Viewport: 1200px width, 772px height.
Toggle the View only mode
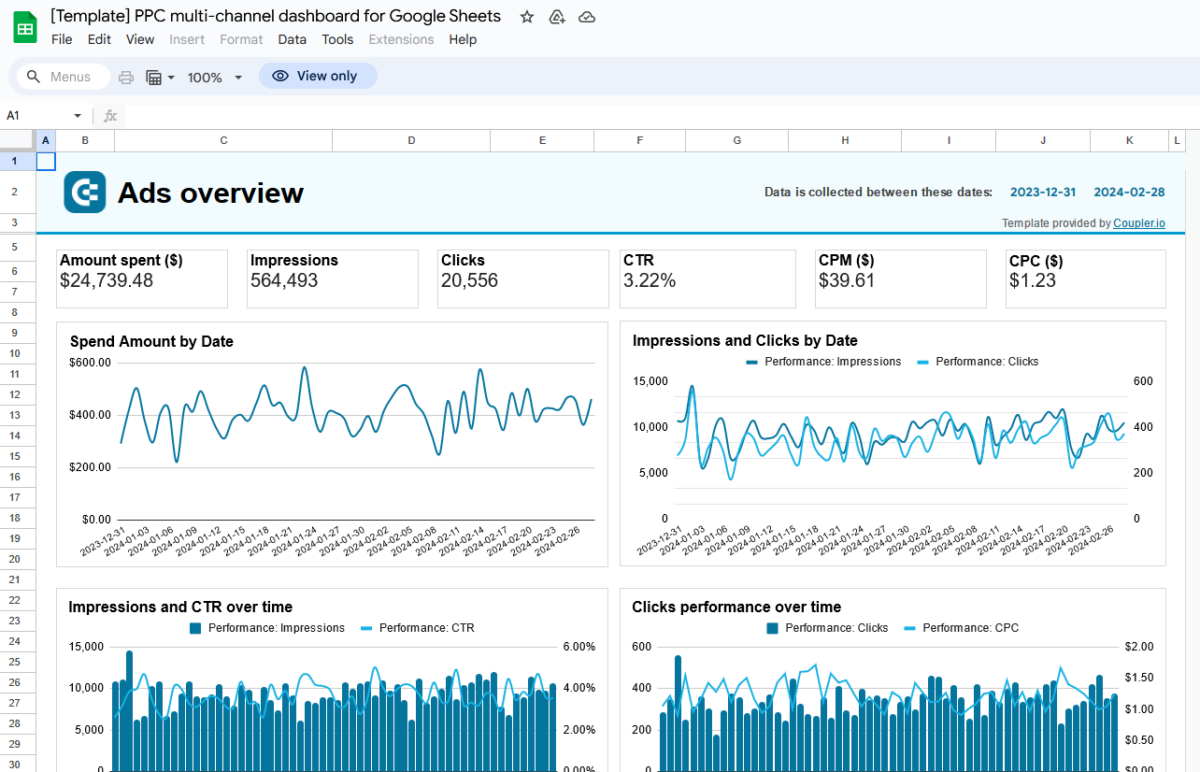318,76
